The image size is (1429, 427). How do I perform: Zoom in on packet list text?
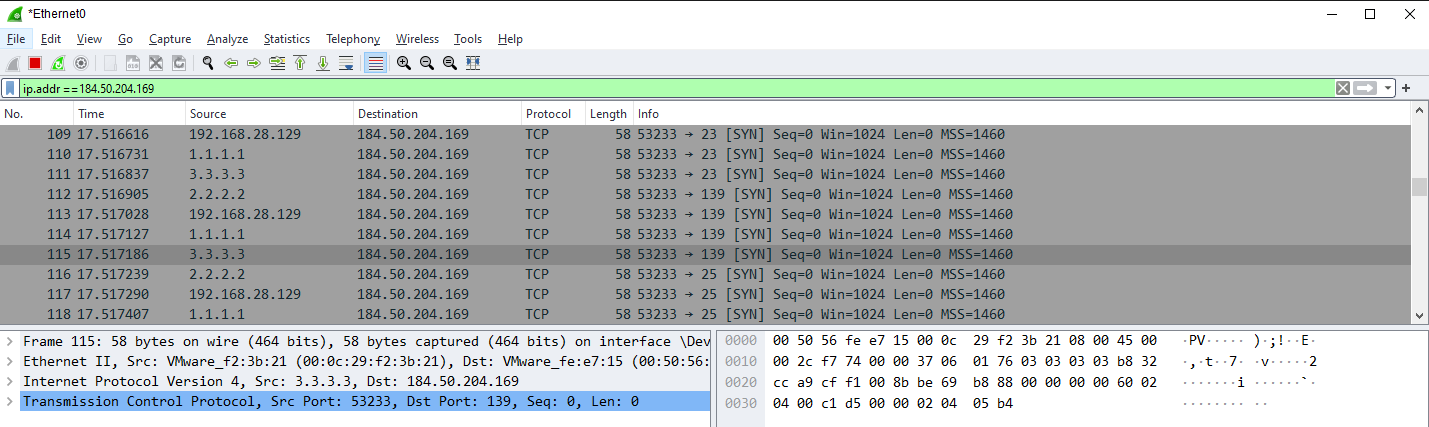pos(404,63)
